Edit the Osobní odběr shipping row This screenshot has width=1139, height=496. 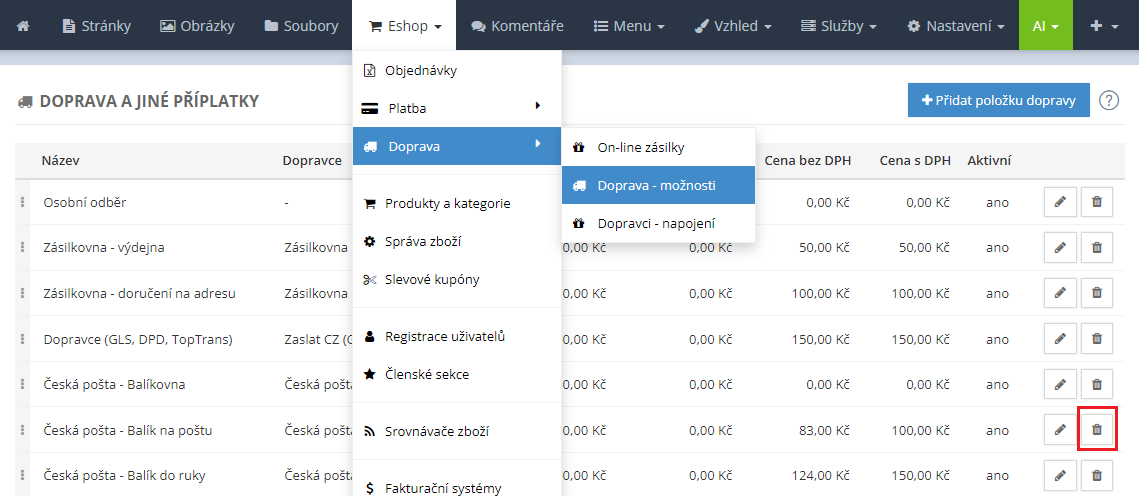click(1059, 202)
